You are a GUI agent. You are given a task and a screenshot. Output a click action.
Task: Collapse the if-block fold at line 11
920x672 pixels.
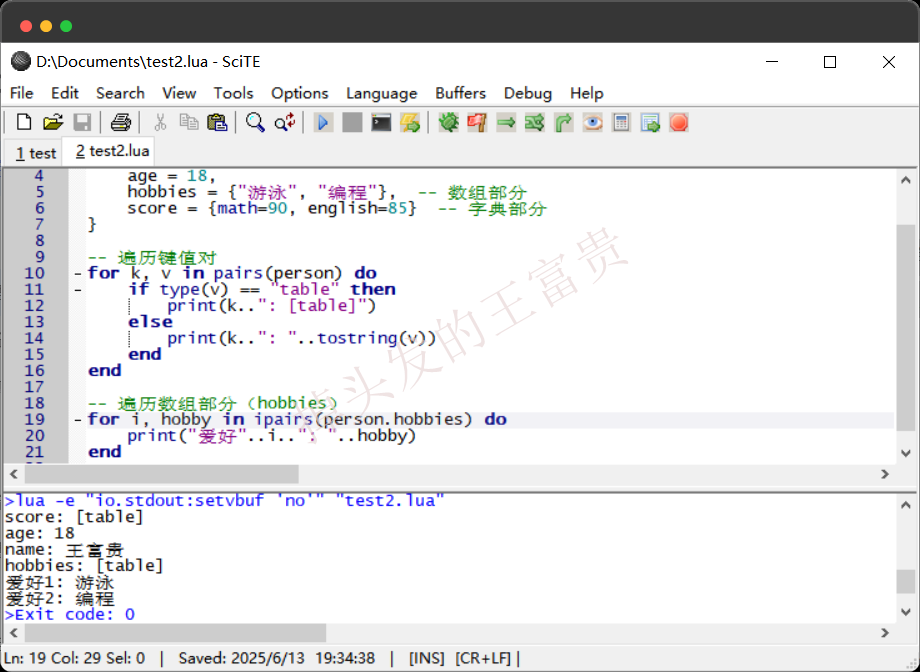coord(78,290)
